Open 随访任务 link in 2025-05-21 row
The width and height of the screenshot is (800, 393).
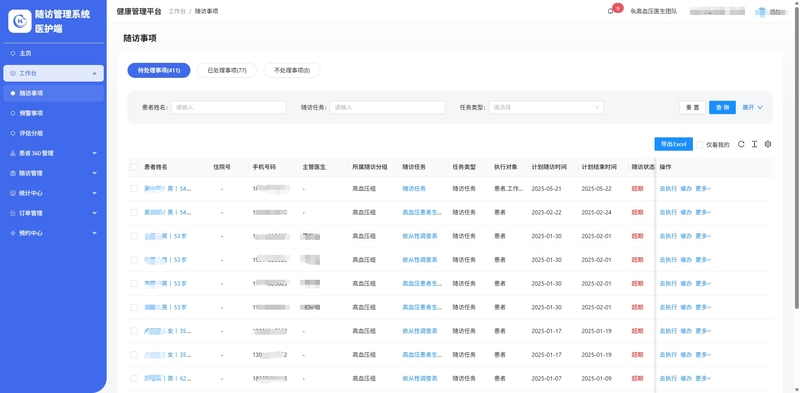tap(414, 188)
